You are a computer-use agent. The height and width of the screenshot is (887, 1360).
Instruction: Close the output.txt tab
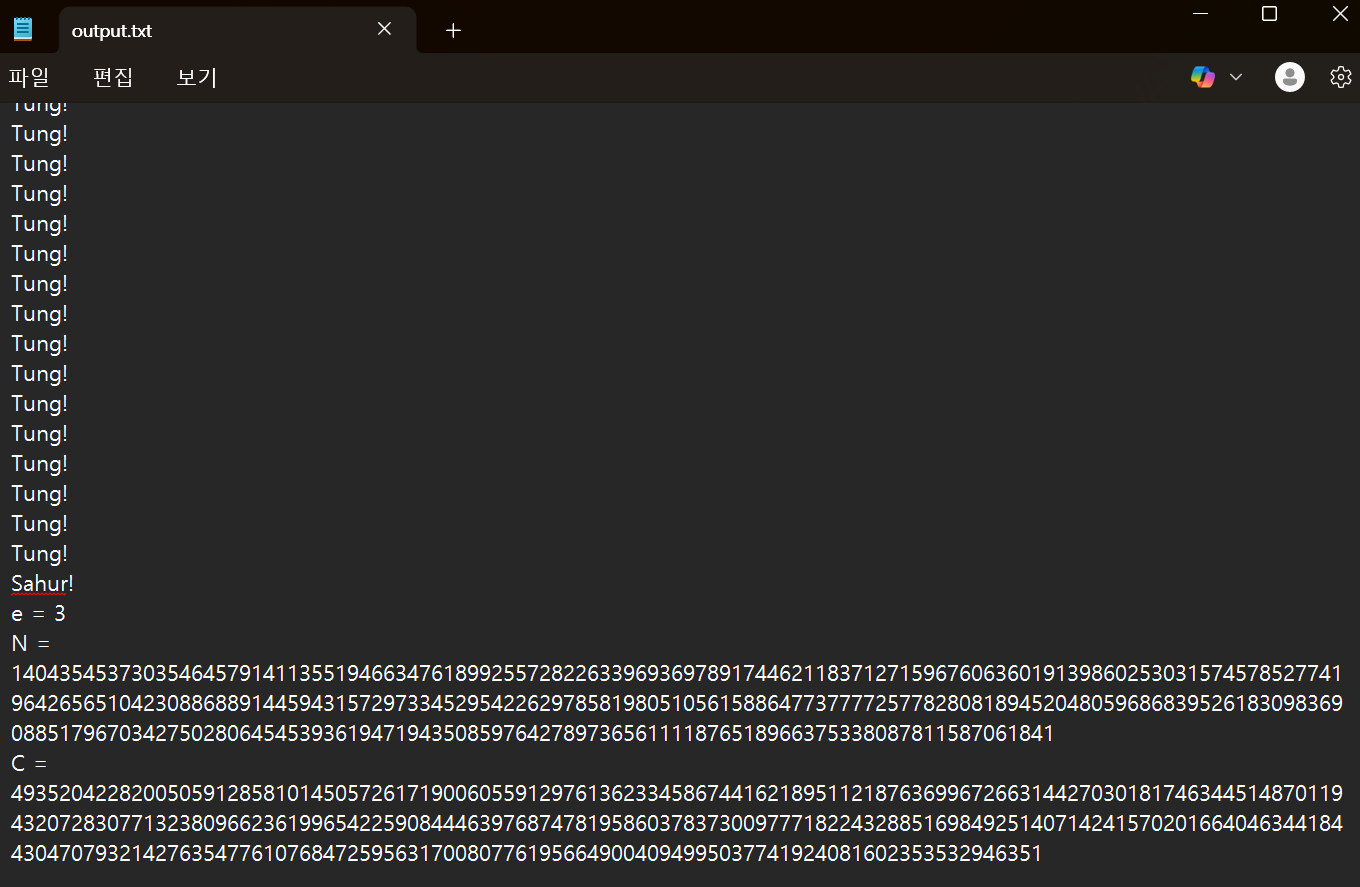coord(384,29)
